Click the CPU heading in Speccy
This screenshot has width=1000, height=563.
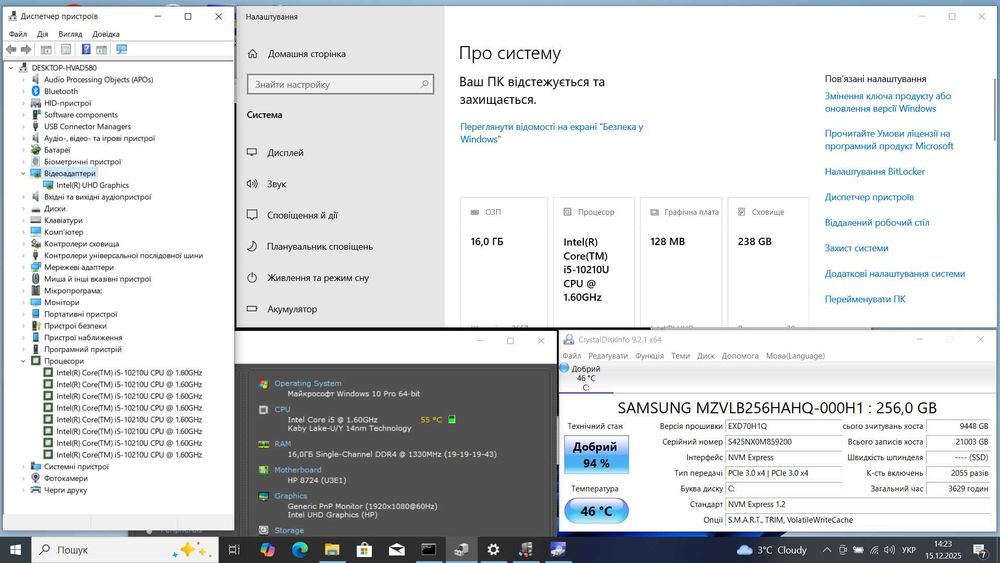pyautogui.click(x=283, y=409)
